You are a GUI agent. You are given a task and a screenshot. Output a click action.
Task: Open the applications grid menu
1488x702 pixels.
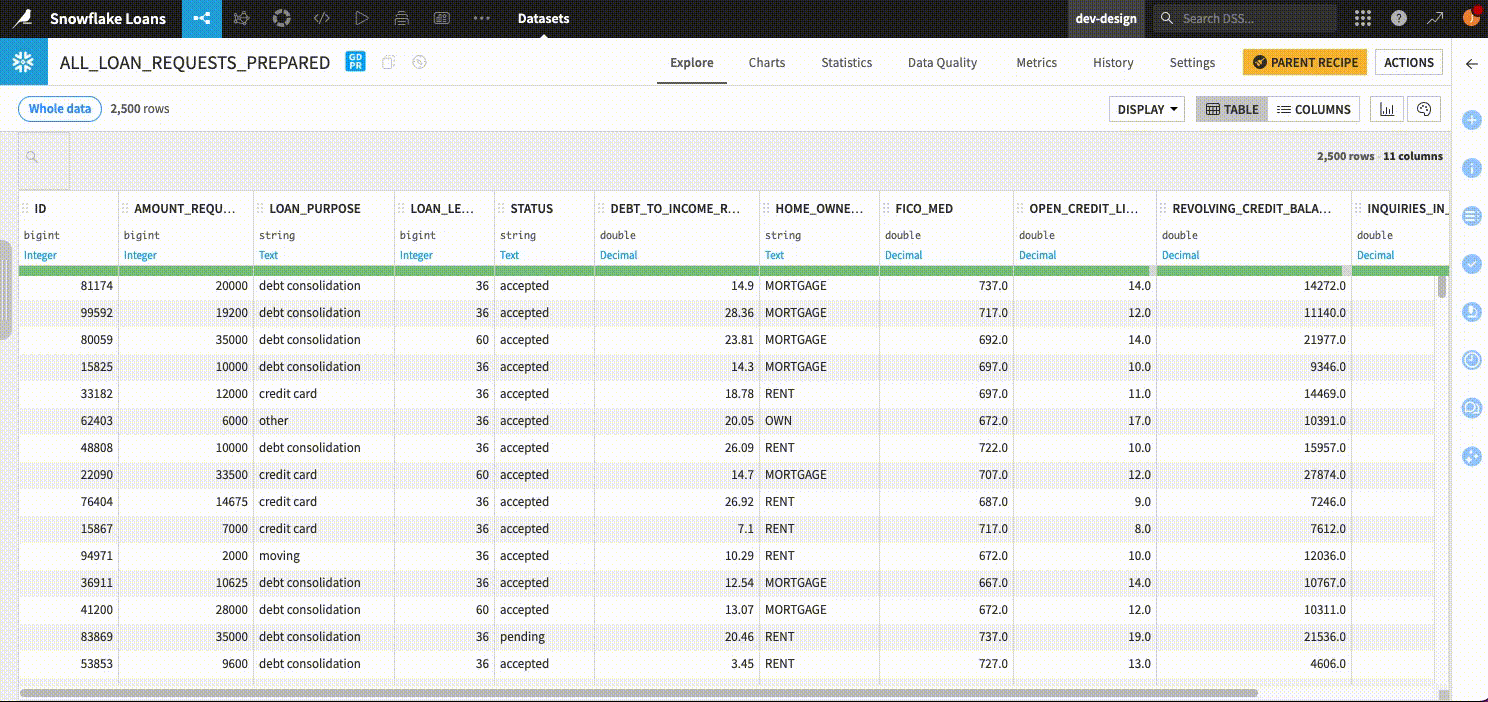point(1362,18)
